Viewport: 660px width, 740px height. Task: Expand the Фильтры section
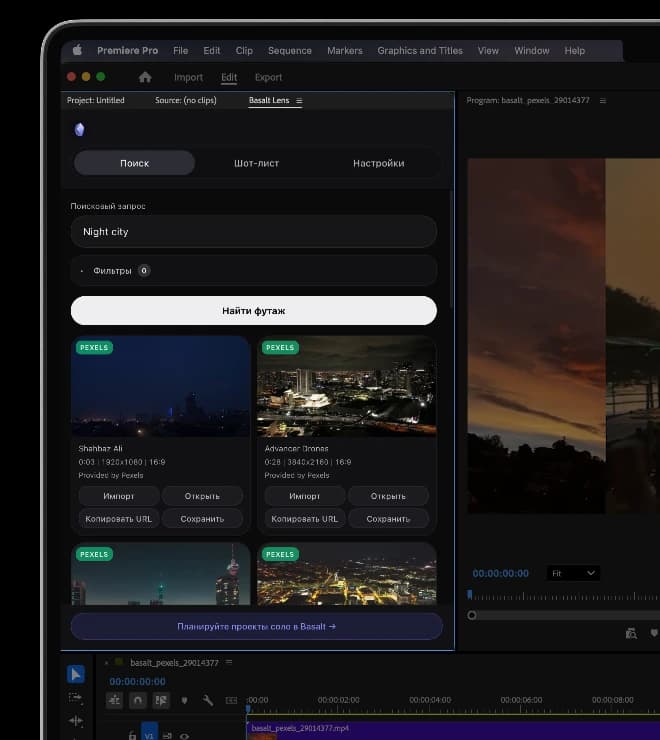tap(254, 270)
